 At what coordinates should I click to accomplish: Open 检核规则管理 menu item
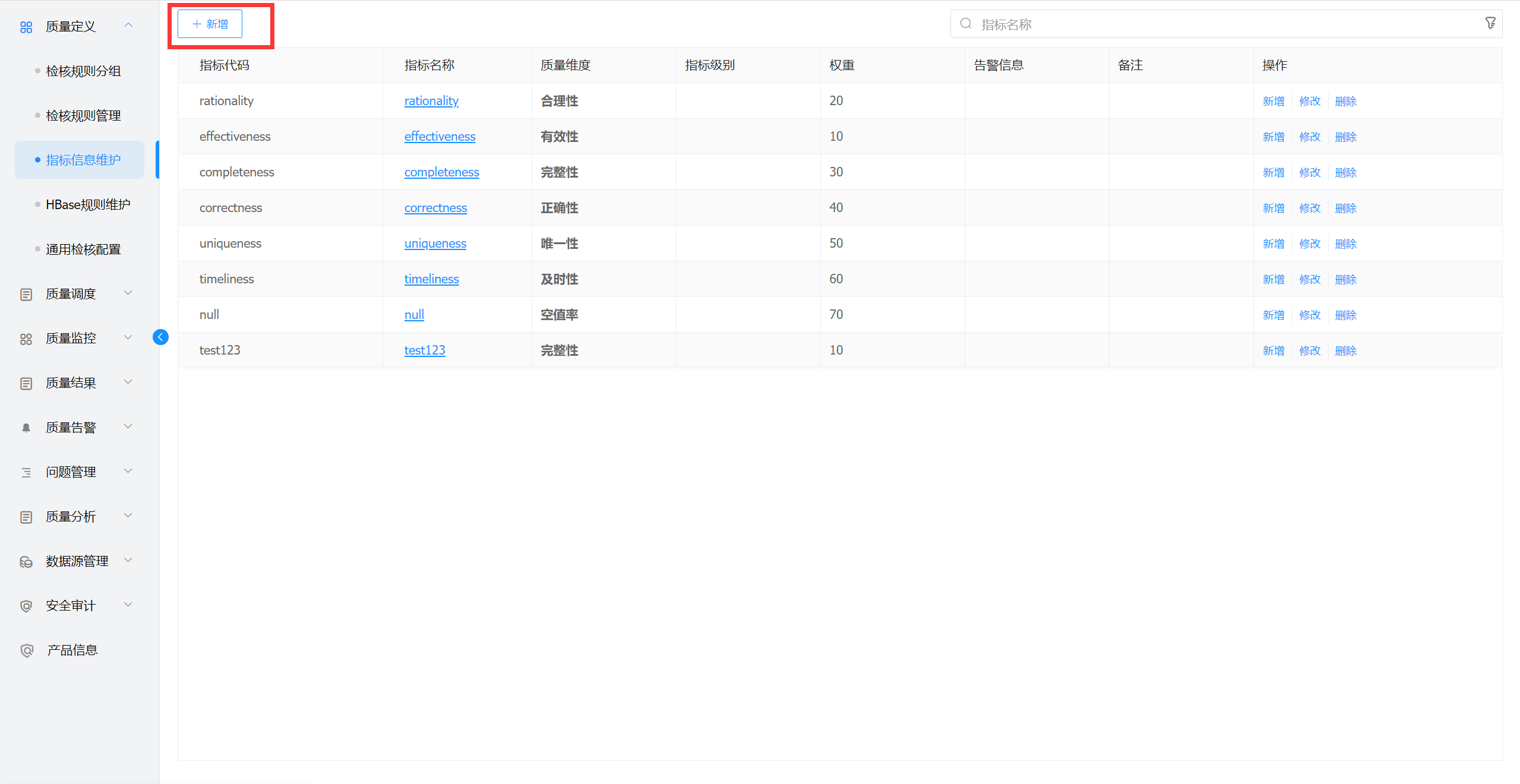click(x=83, y=115)
